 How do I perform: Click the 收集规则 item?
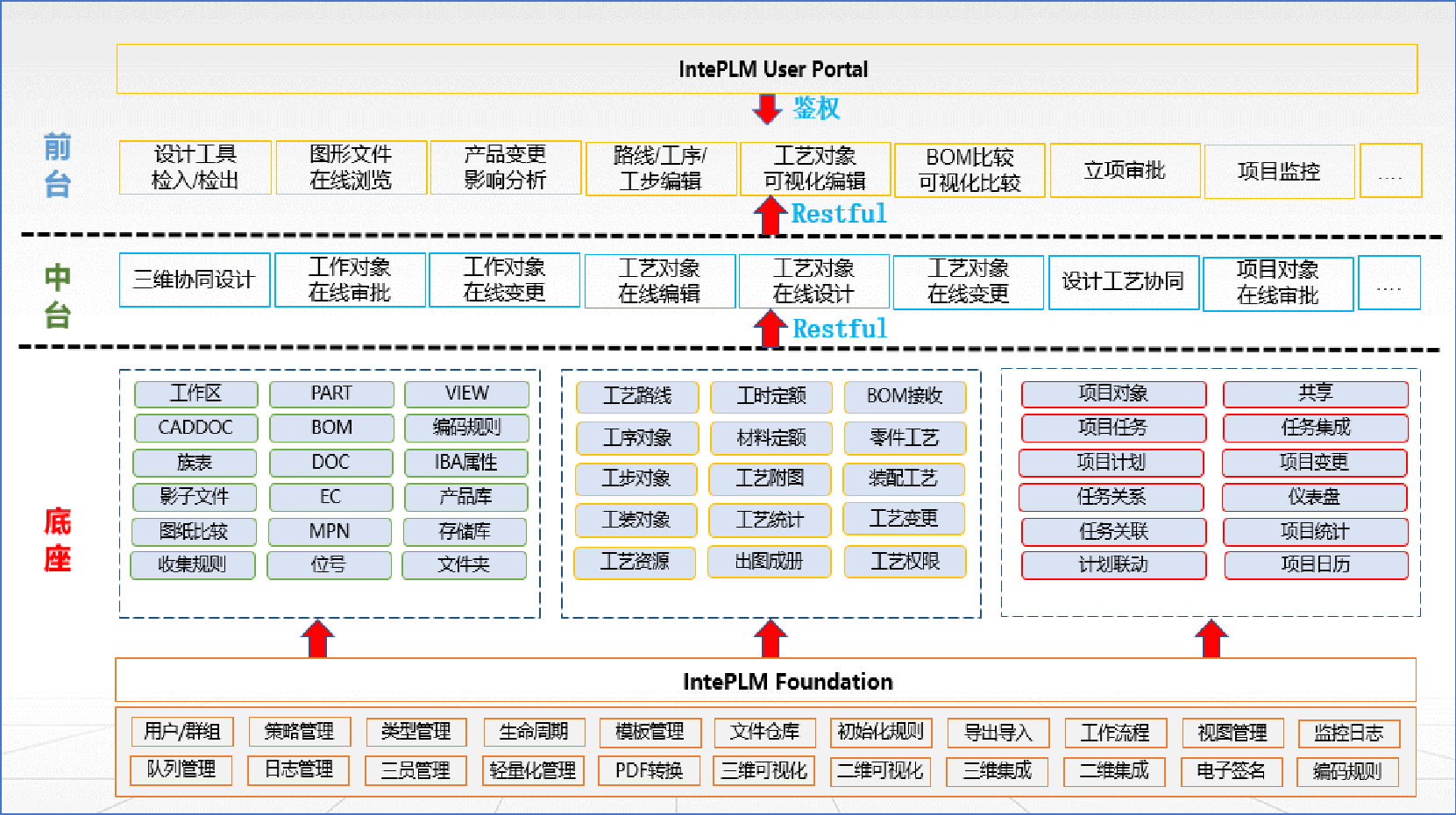pos(192,565)
